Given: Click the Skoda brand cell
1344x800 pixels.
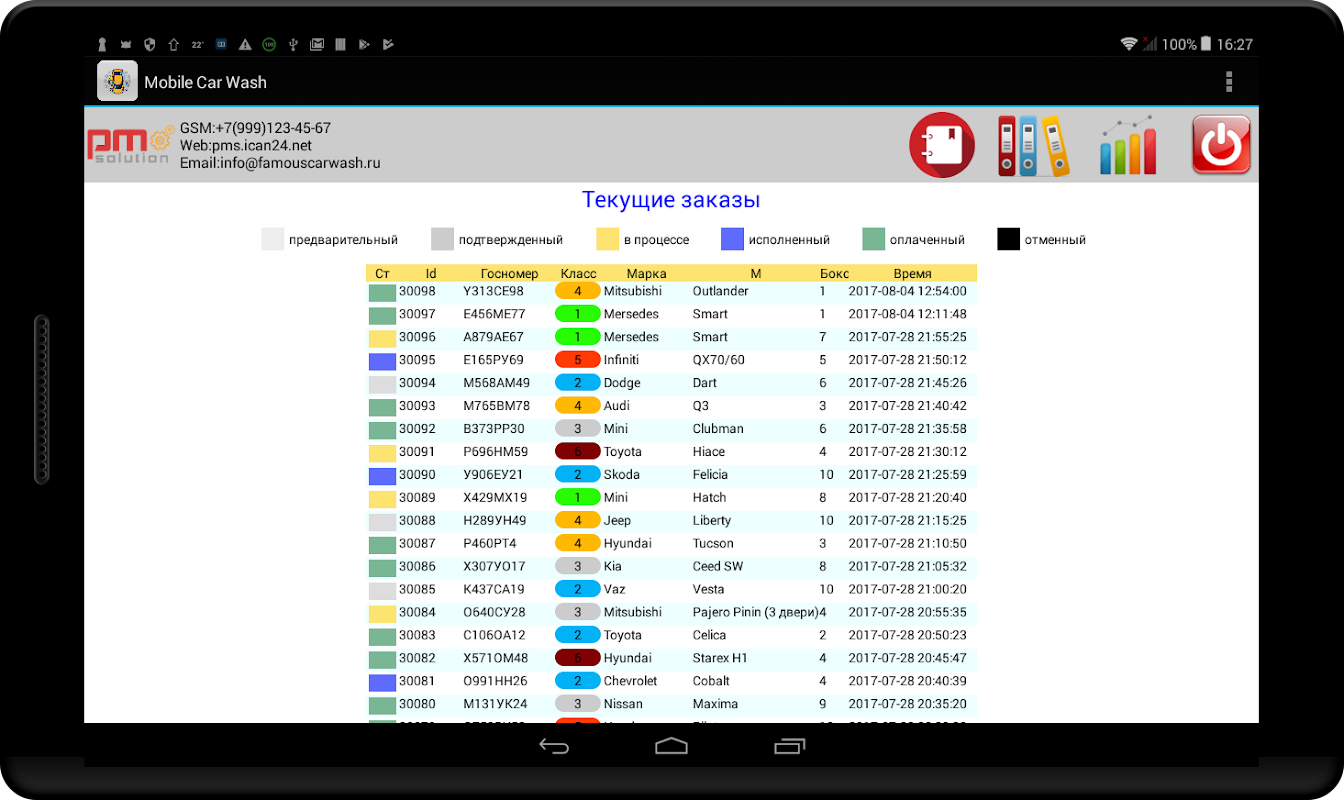Looking at the screenshot, I should click(622, 475).
